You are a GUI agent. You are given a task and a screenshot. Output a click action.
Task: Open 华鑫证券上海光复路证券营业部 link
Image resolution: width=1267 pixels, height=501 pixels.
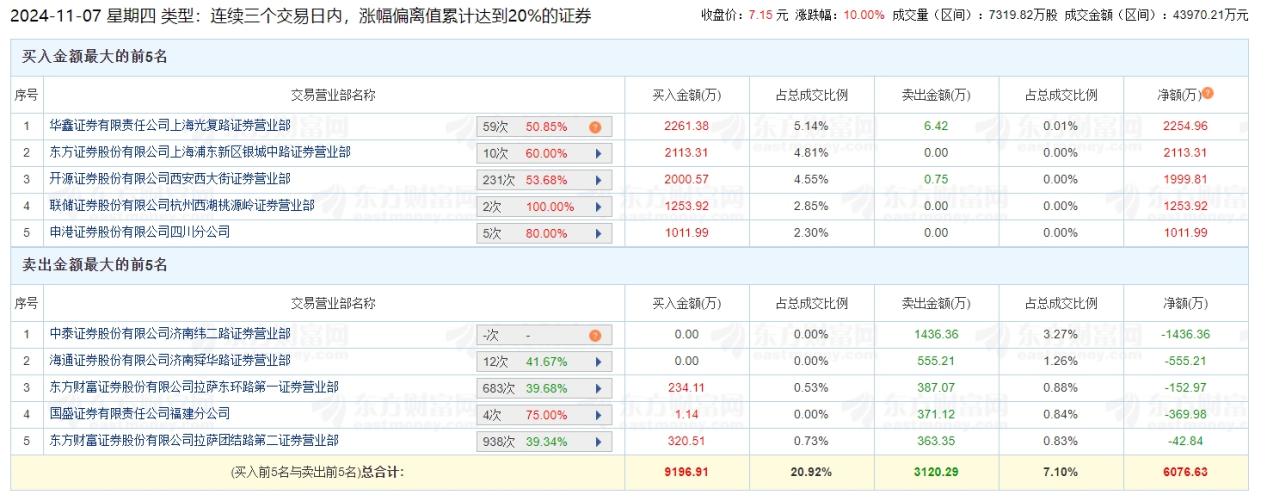point(170,126)
